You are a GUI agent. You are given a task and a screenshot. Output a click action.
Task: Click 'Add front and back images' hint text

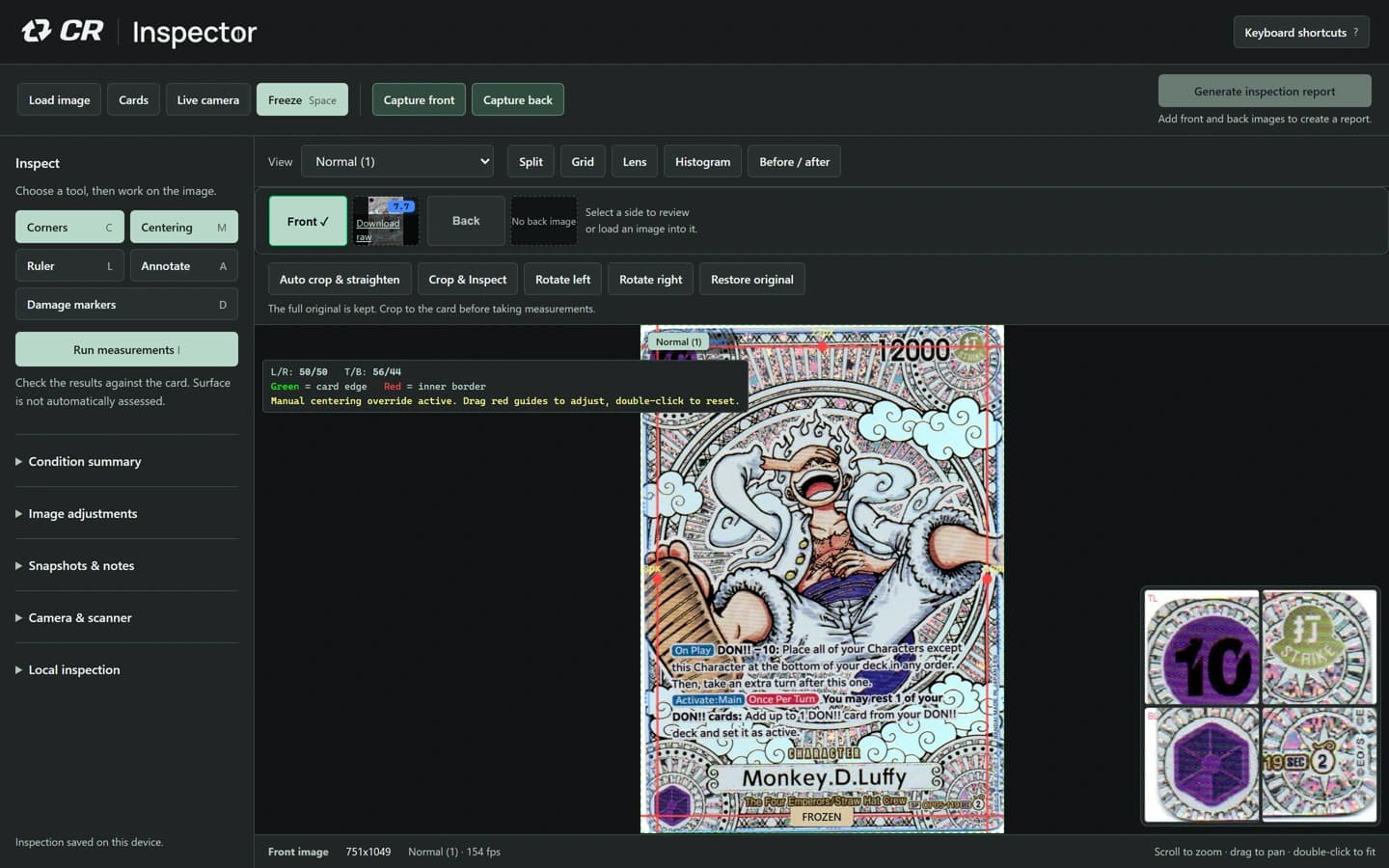(x=1265, y=119)
